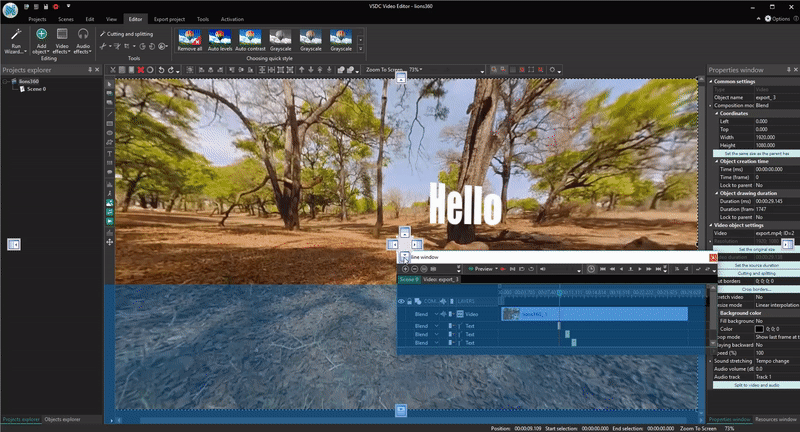The height and width of the screenshot is (432, 800).
Task: Collapse the Object drawing duration section
Action: (x=716, y=193)
